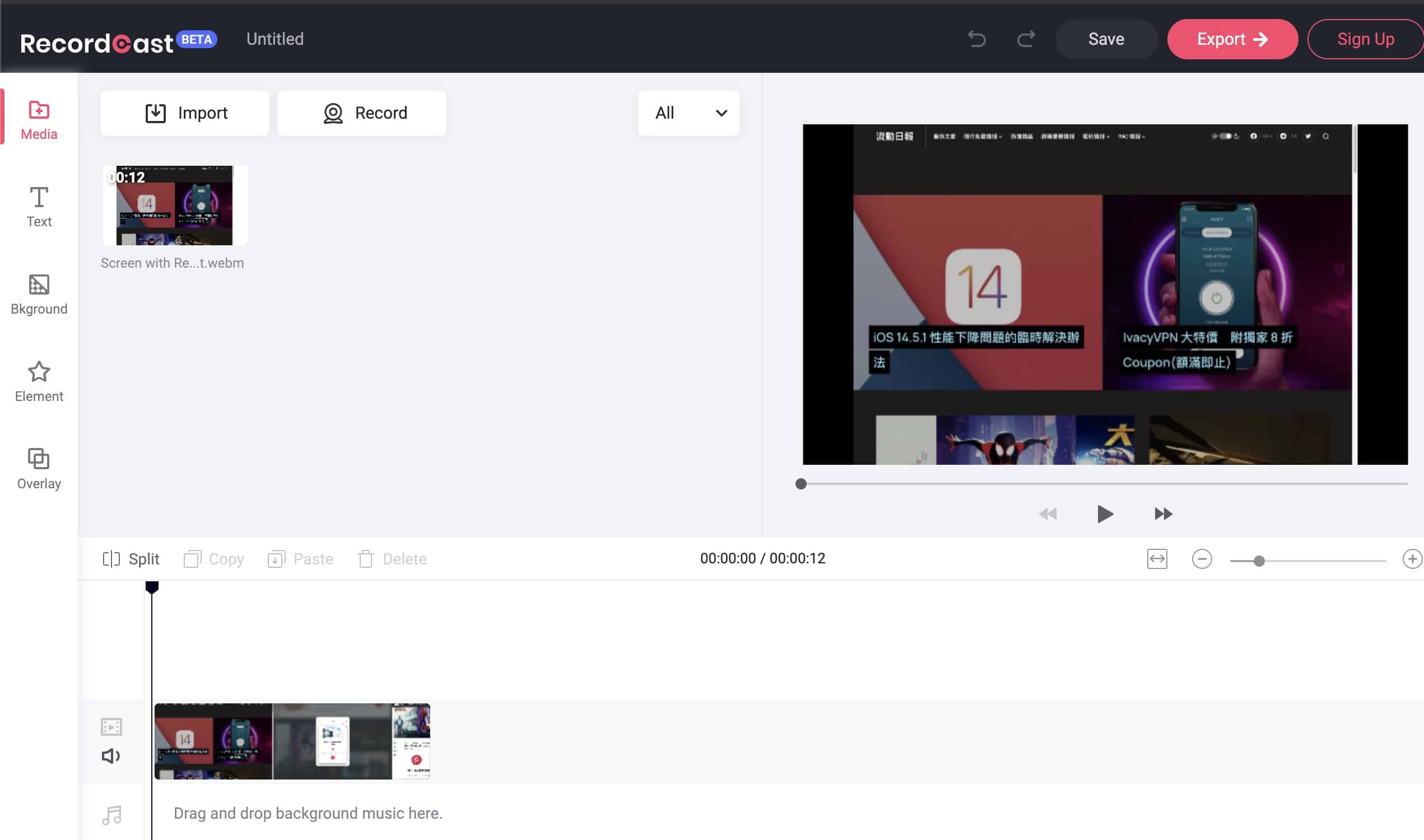Zoom out the timeline with minus icon
This screenshot has width=1424, height=840.
pos(1202,559)
